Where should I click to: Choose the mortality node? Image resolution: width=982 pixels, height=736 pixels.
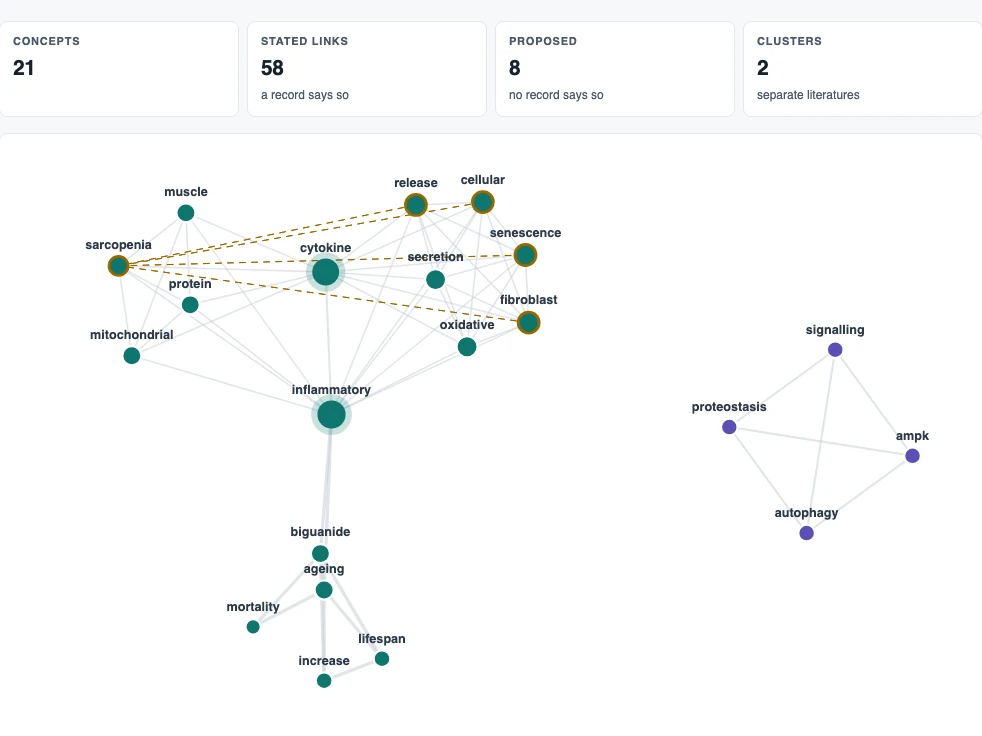(253, 627)
